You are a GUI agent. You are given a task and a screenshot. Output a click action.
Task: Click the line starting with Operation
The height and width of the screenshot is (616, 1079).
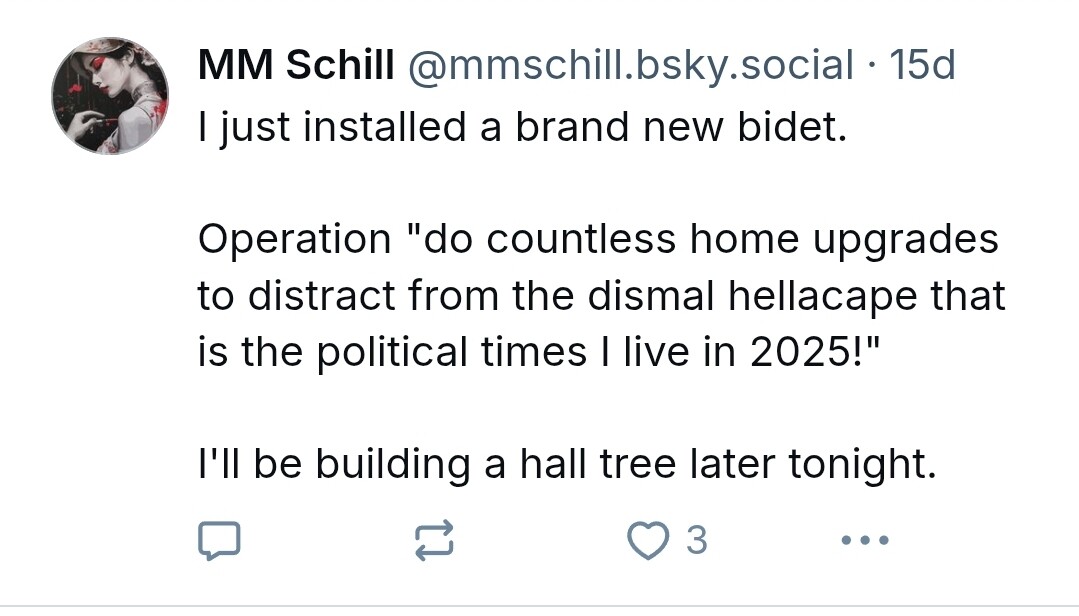click(x=598, y=239)
